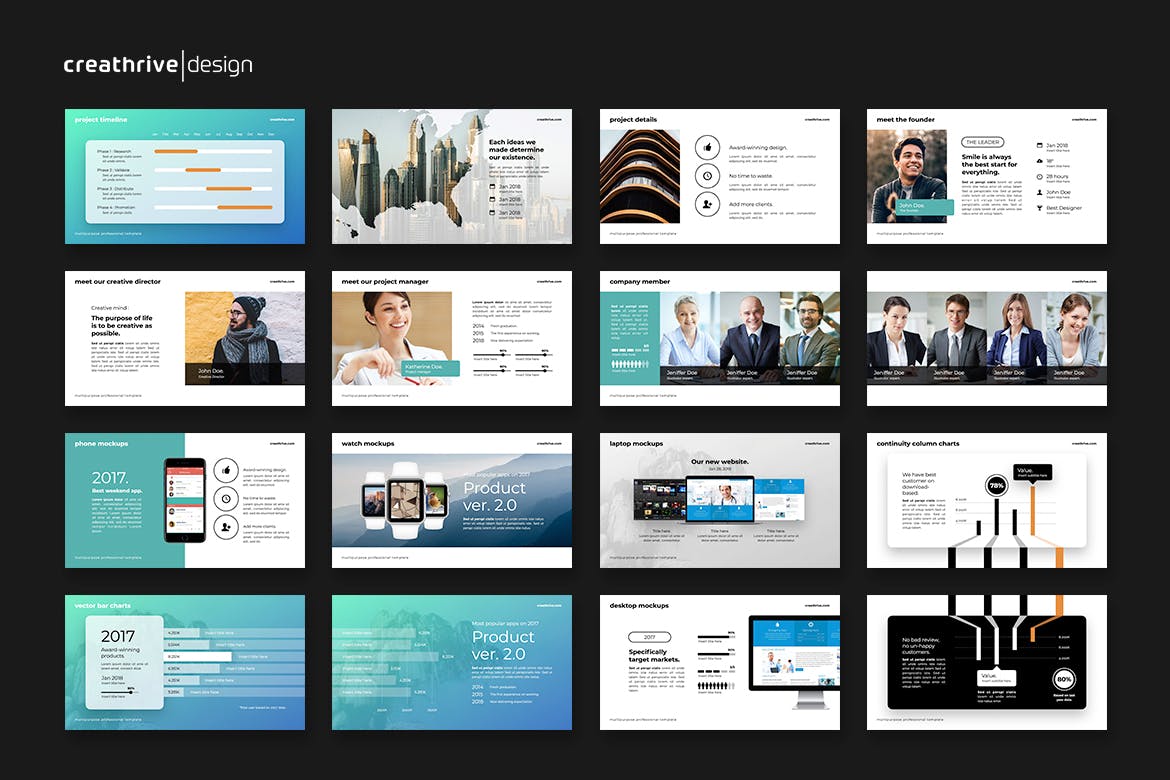Click the creathrive design logo
This screenshot has width=1170, height=780.
[x=158, y=65]
